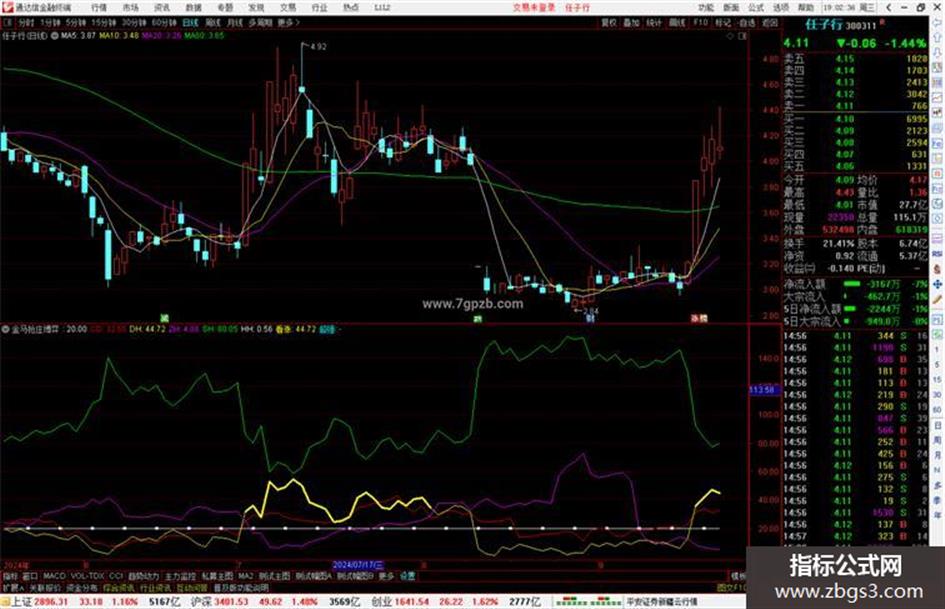
Task: Switch chart to 30分钟 period
Action: coord(134,22)
